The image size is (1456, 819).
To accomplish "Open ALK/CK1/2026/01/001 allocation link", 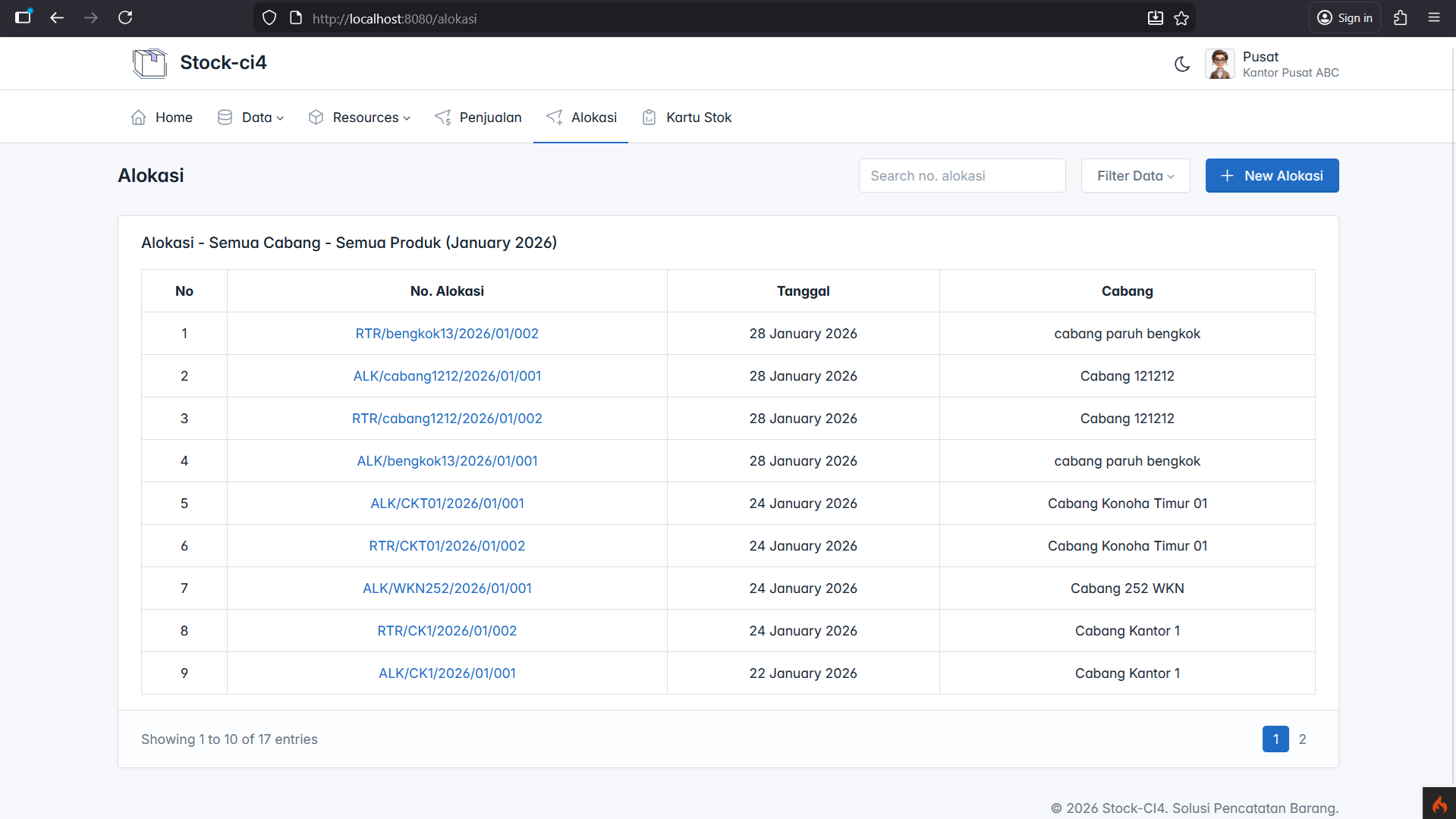I will (447, 673).
